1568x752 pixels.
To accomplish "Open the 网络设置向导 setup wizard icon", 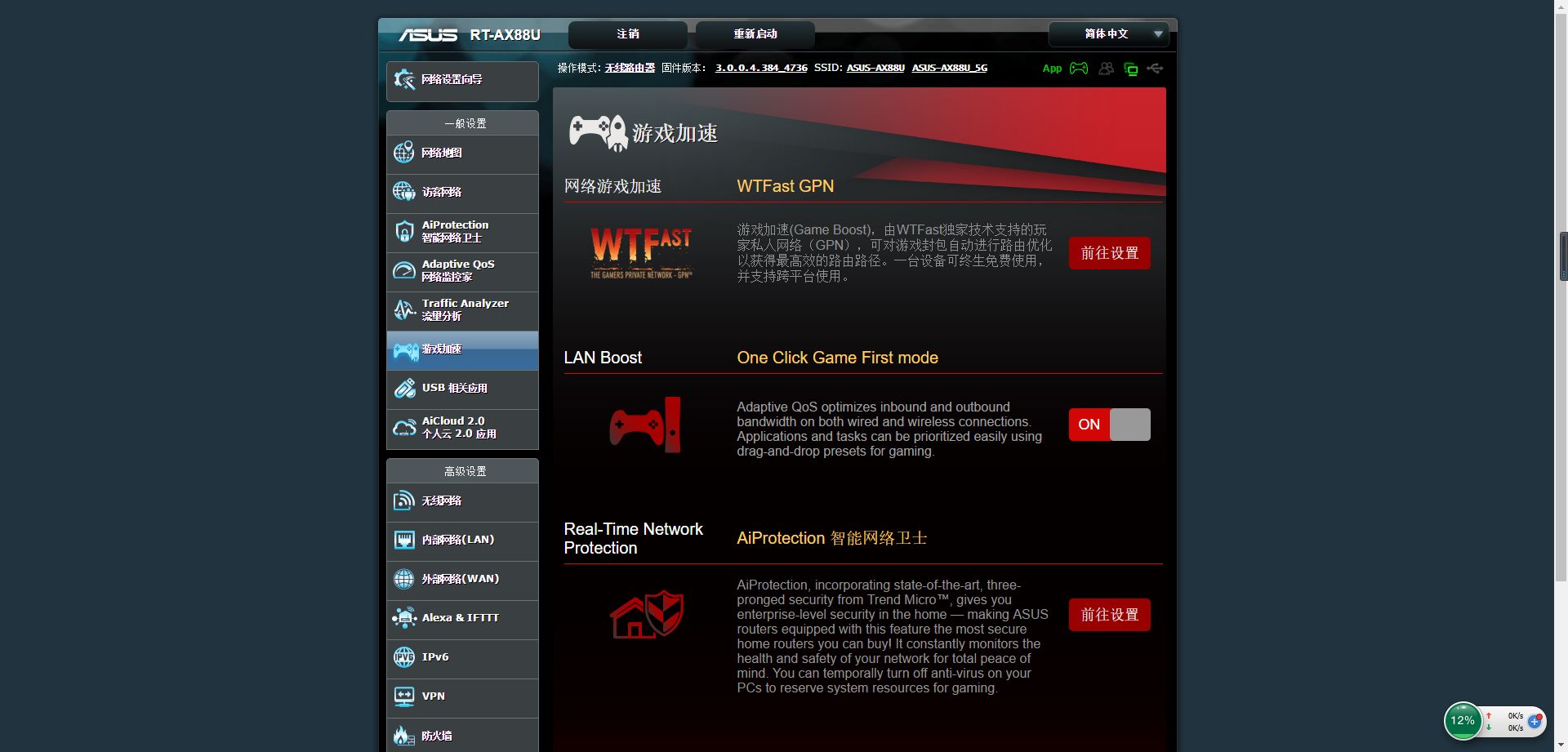I will coord(404,79).
